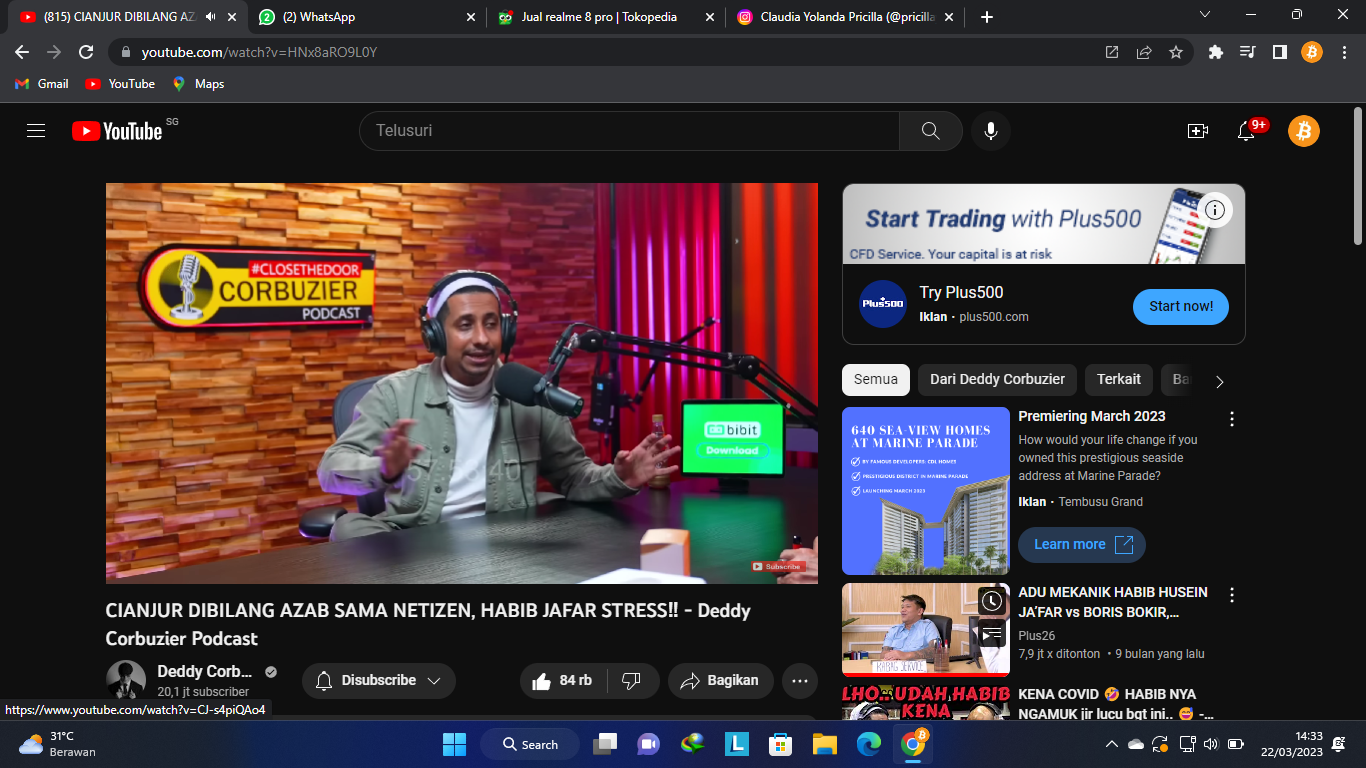Open Deddy Corbuzier channel avatar
This screenshot has height=768, width=1366.
pyautogui.click(x=126, y=680)
